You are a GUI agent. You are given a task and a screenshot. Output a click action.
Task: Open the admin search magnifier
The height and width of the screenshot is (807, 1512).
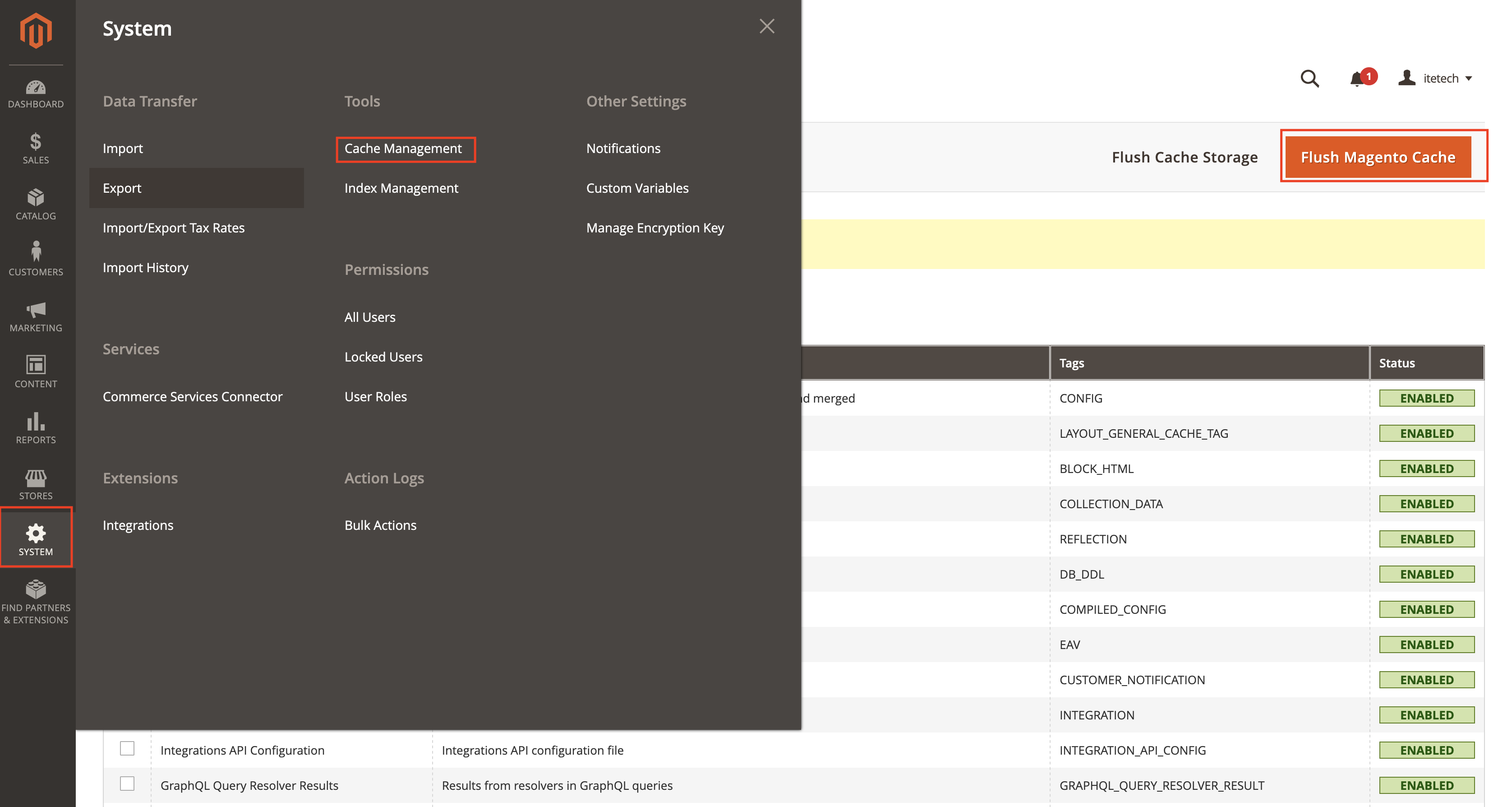tap(1309, 78)
